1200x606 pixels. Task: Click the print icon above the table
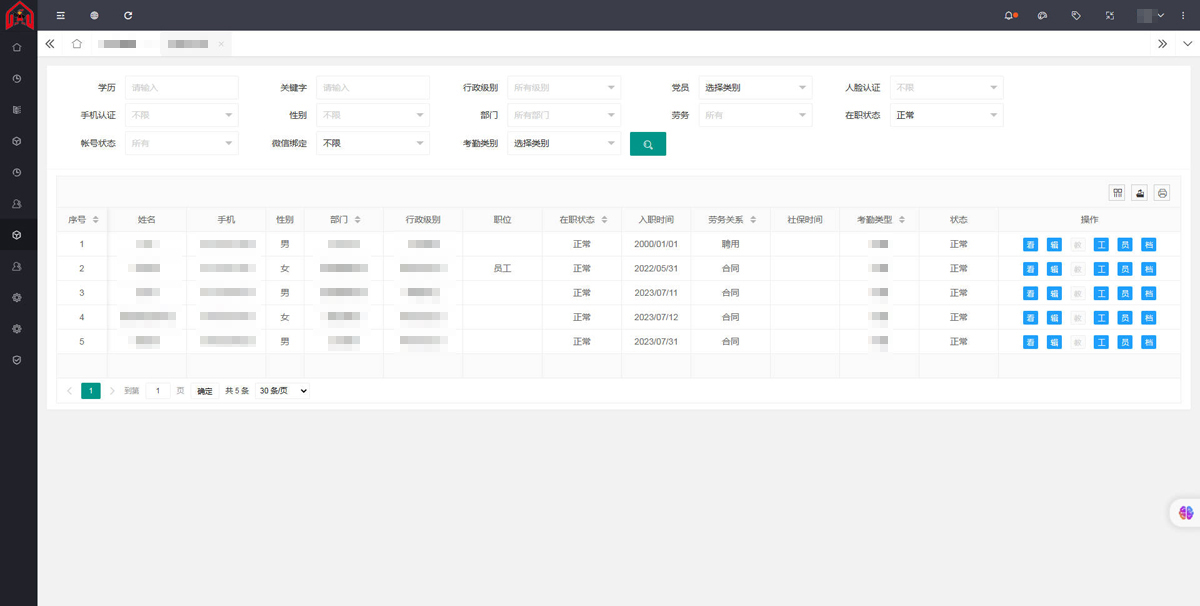[1161, 193]
